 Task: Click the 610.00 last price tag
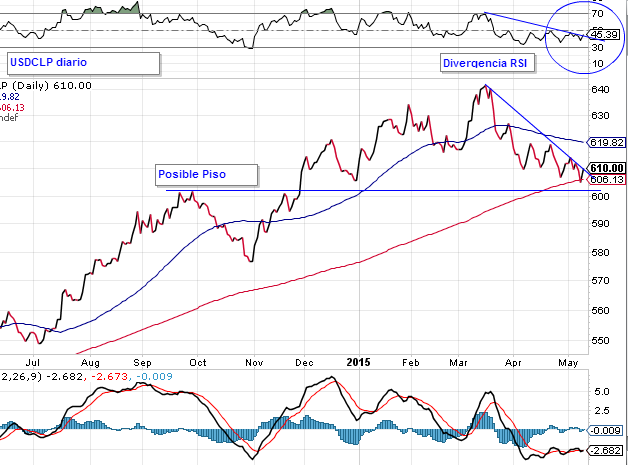pyautogui.click(x=607, y=168)
